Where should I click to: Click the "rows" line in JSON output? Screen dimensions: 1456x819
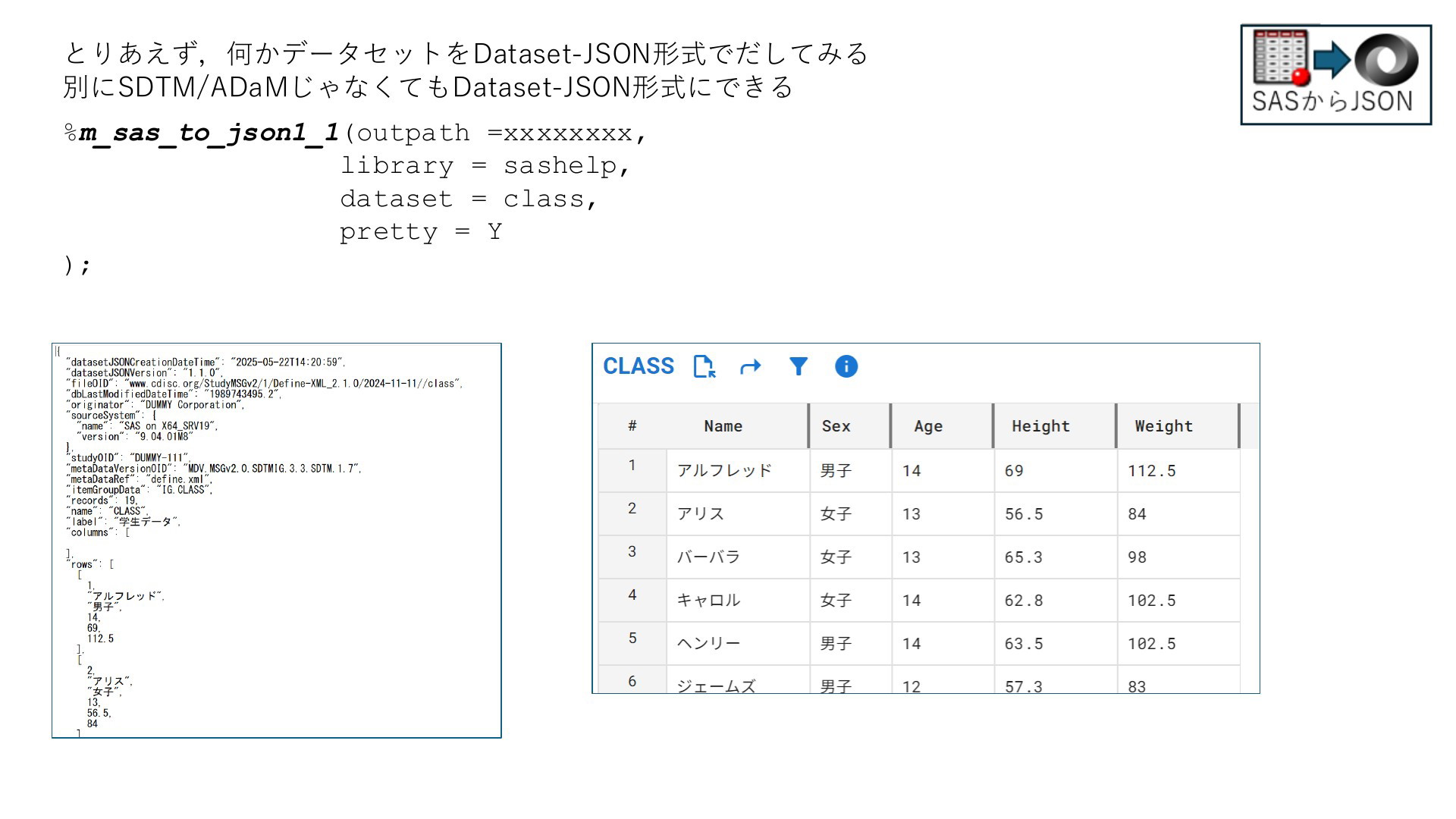click(90, 564)
